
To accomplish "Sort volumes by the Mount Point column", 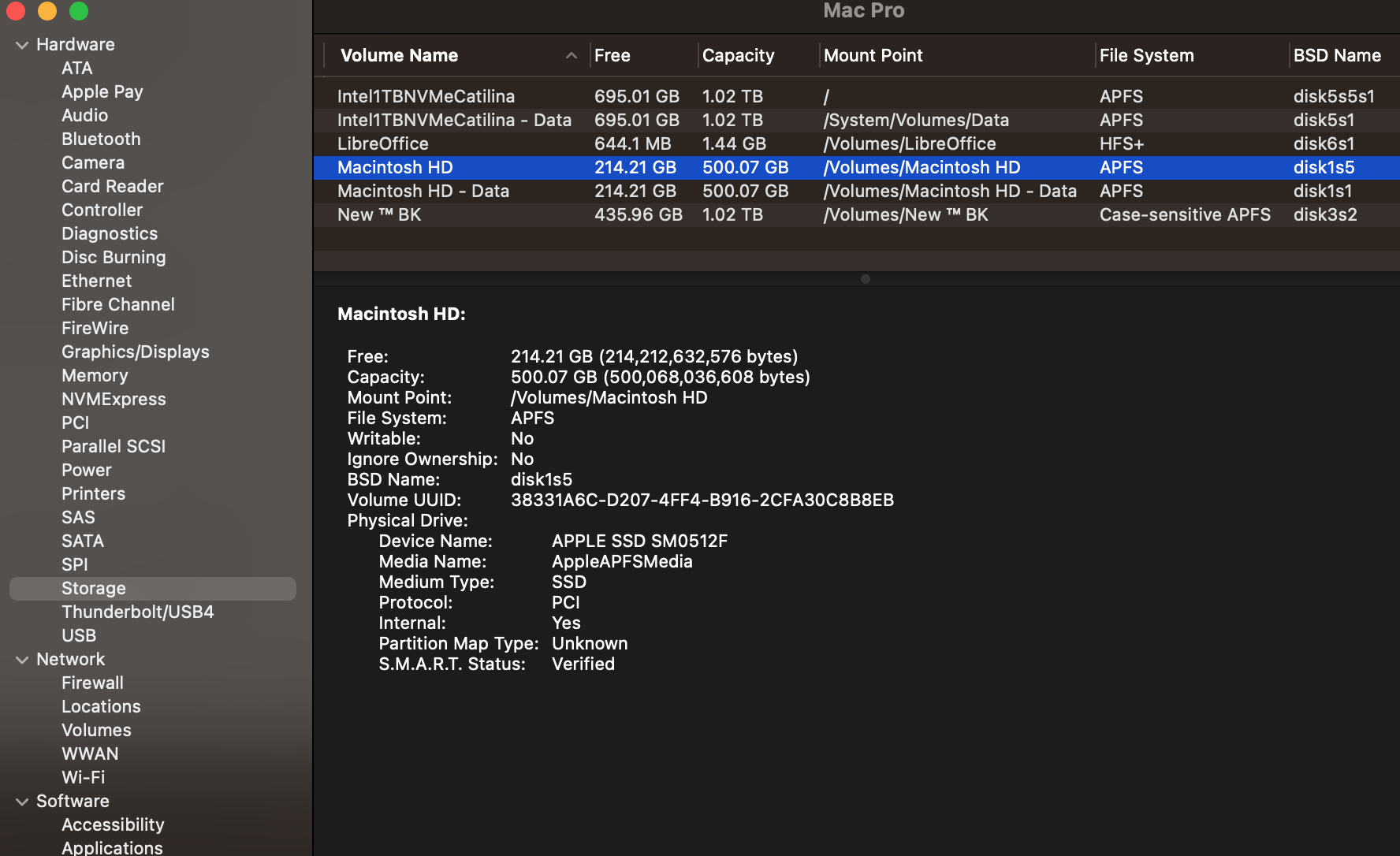I will click(873, 55).
